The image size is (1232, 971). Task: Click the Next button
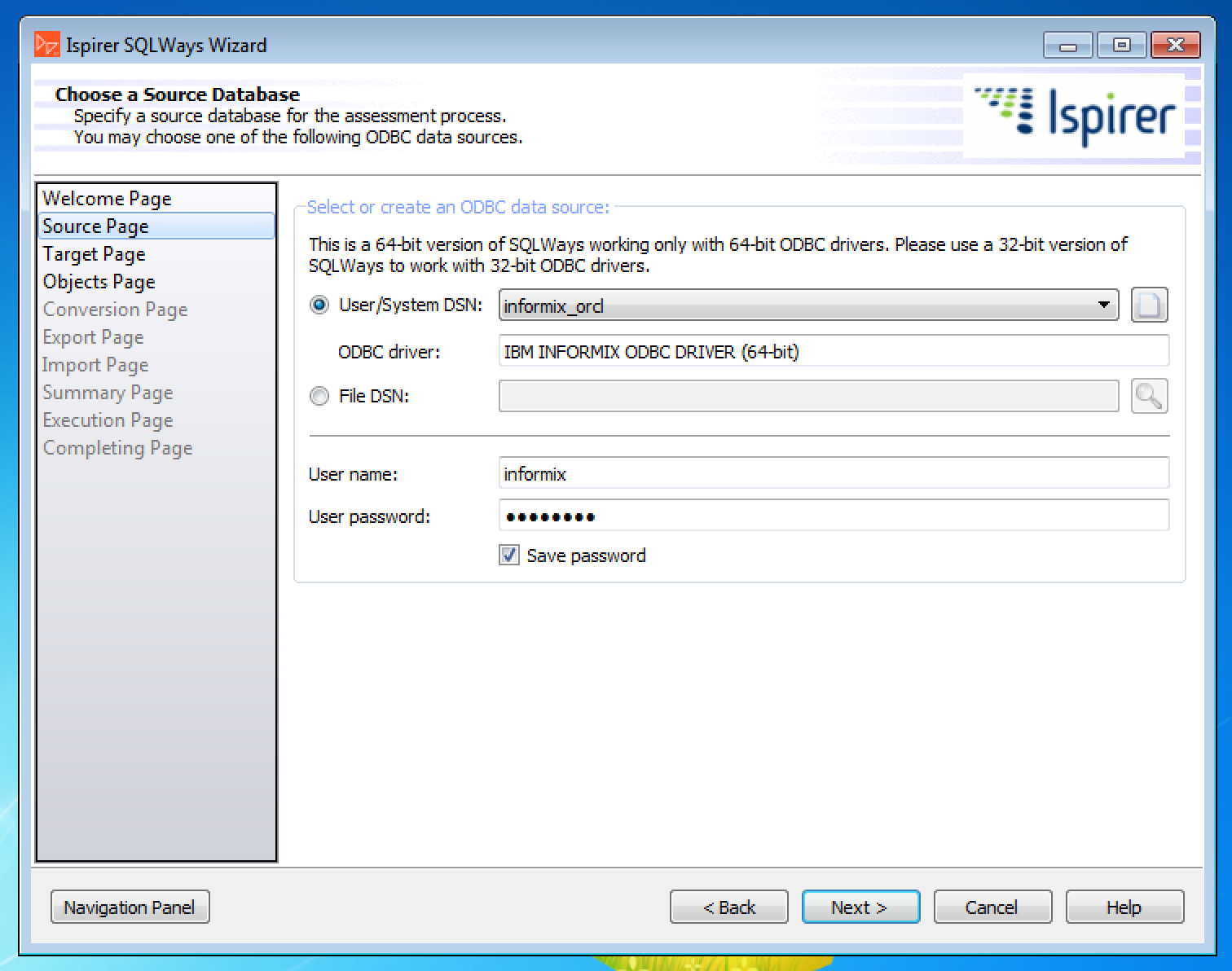861,907
